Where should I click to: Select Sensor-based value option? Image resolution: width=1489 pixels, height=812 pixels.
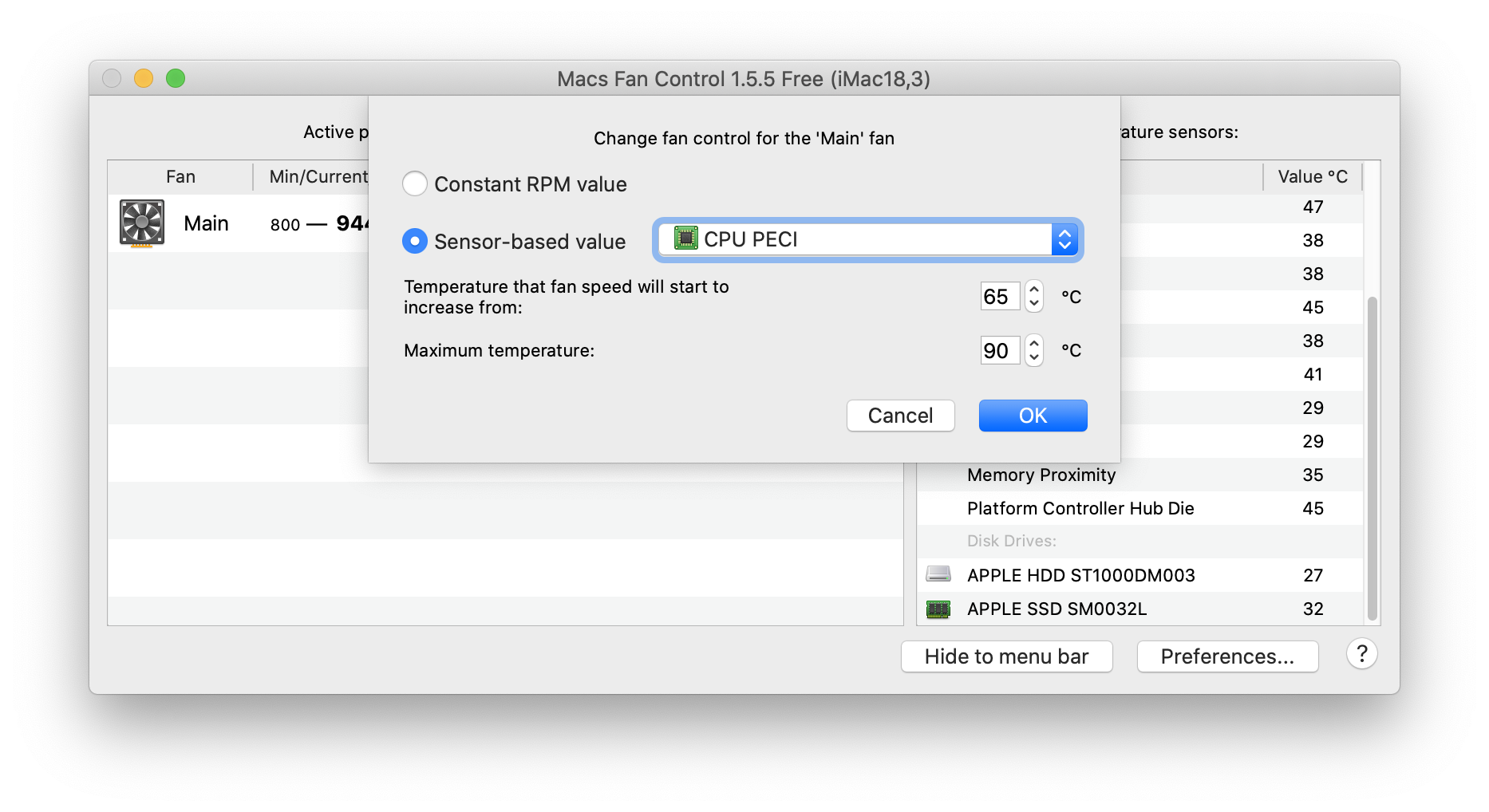pos(415,241)
